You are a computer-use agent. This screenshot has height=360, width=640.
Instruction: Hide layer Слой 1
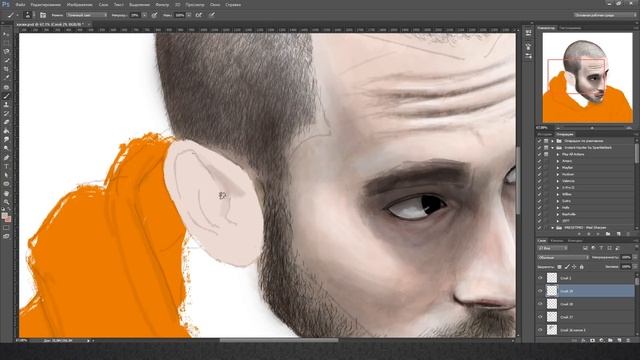(x=540, y=278)
